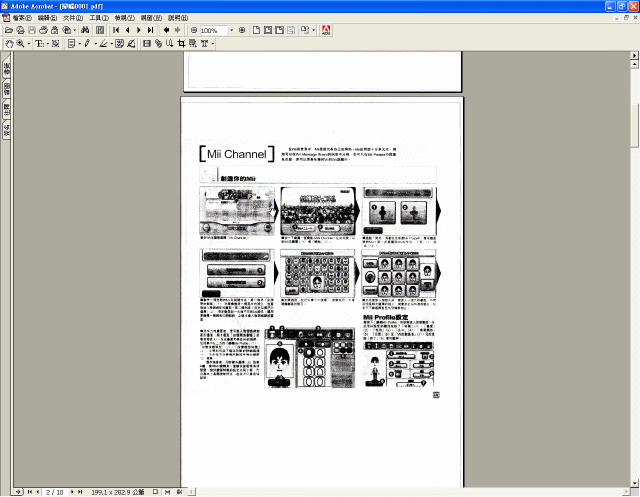Select the Crop tool
This screenshot has height=497, width=640.
(181, 44)
